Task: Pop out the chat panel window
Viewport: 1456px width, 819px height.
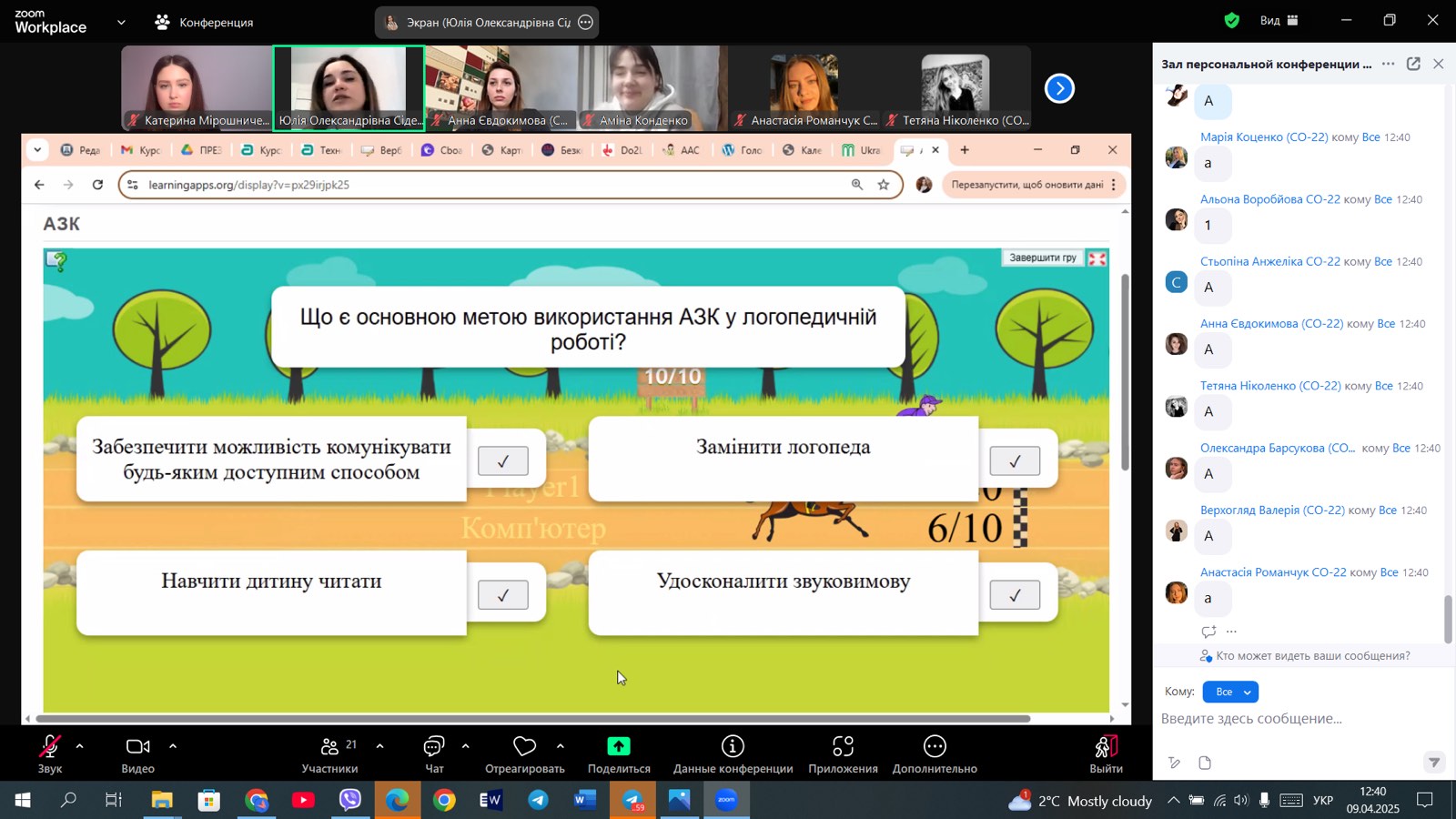Action: pos(1413,64)
